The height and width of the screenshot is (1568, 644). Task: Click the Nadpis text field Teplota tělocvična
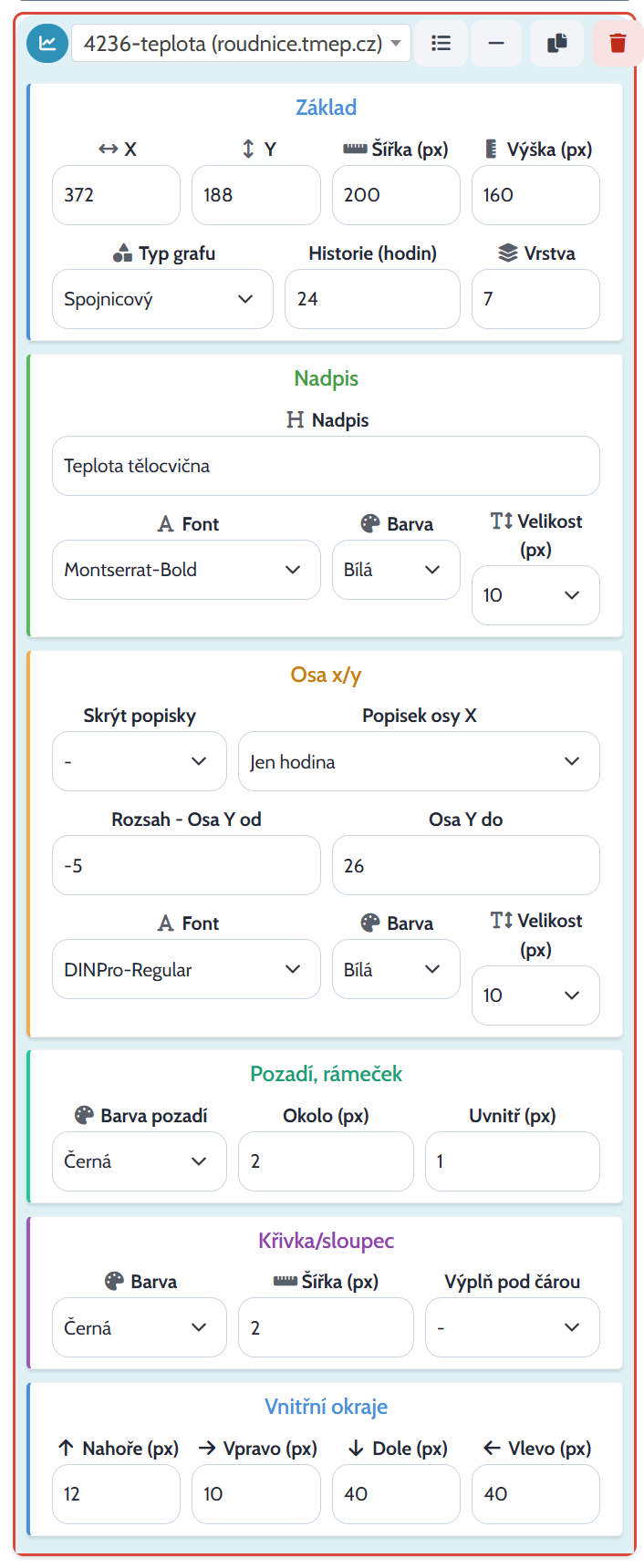tap(326, 466)
